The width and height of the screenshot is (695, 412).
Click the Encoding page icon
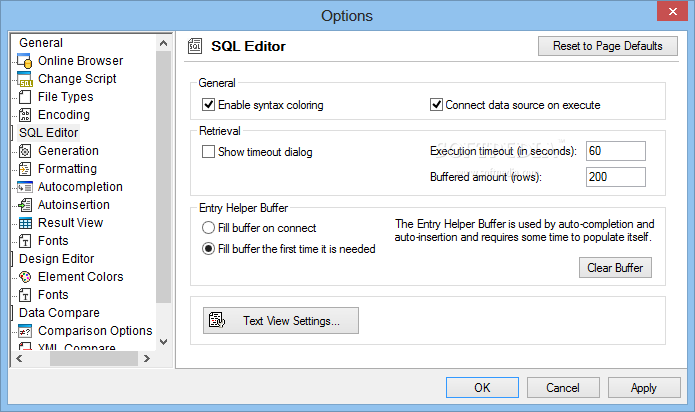25,115
